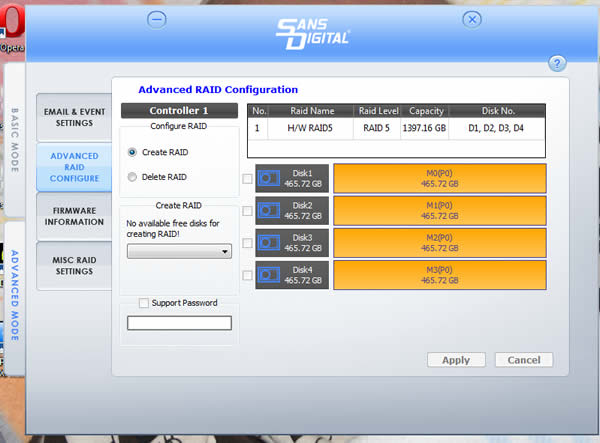Click the Disk No. column header
Viewport: 600px width, 443px height.
(x=498, y=111)
